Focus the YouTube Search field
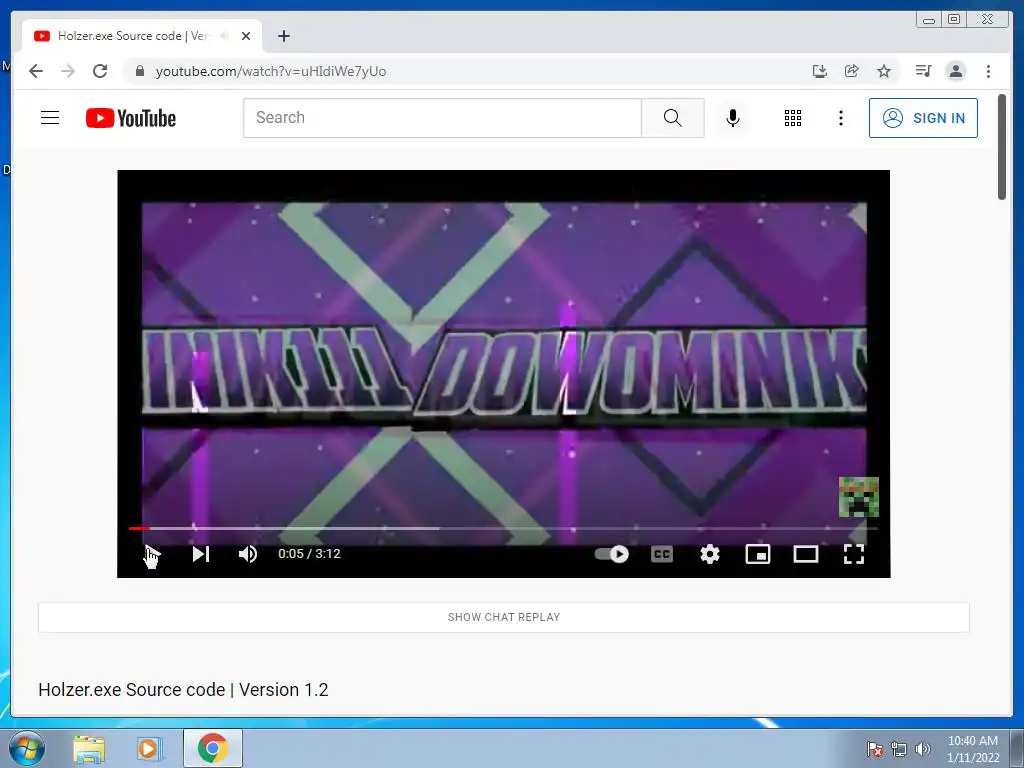This screenshot has width=1024, height=768. coord(442,118)
